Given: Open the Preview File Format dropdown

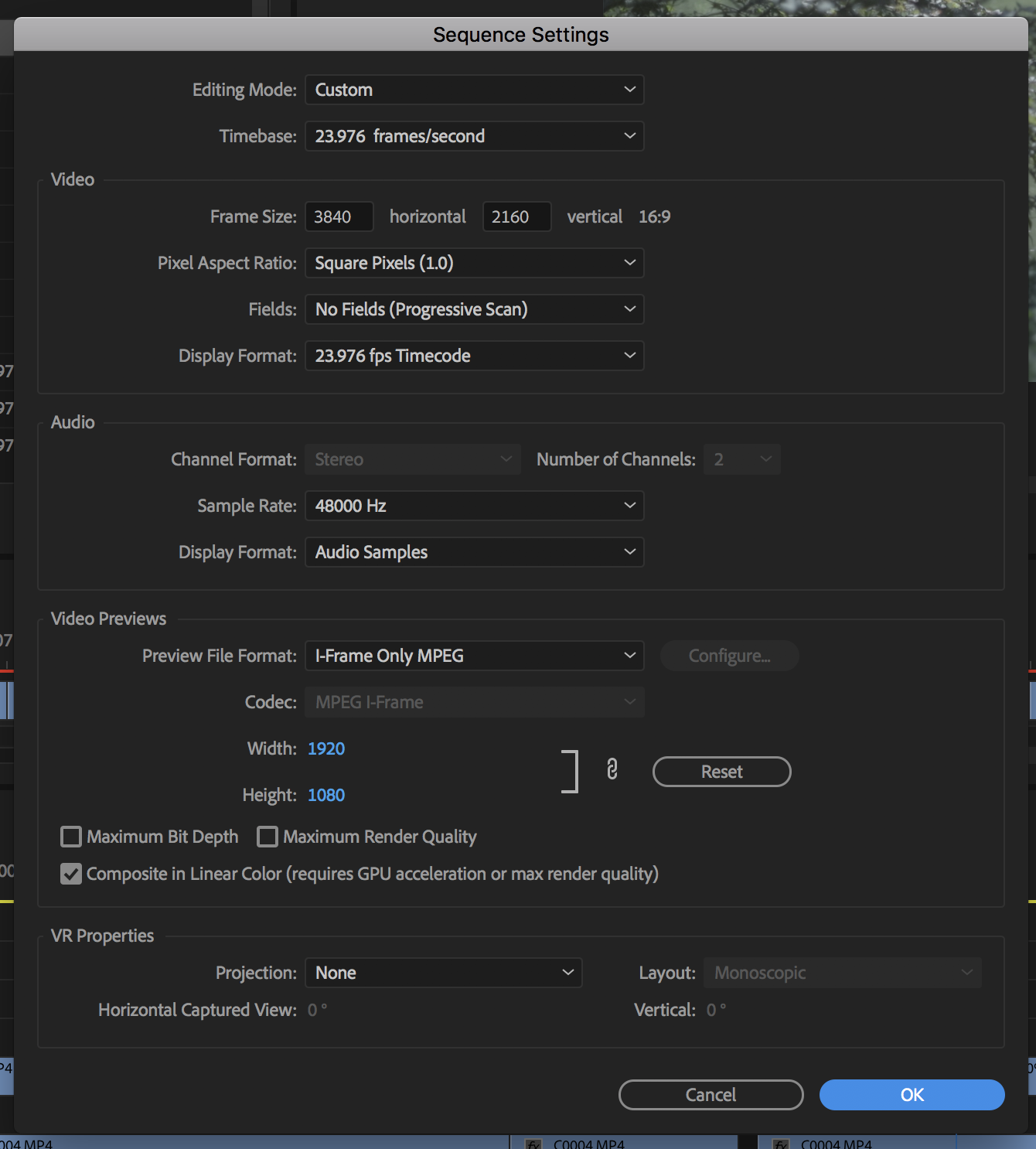Looking at the screenshot, I should 474,655.
